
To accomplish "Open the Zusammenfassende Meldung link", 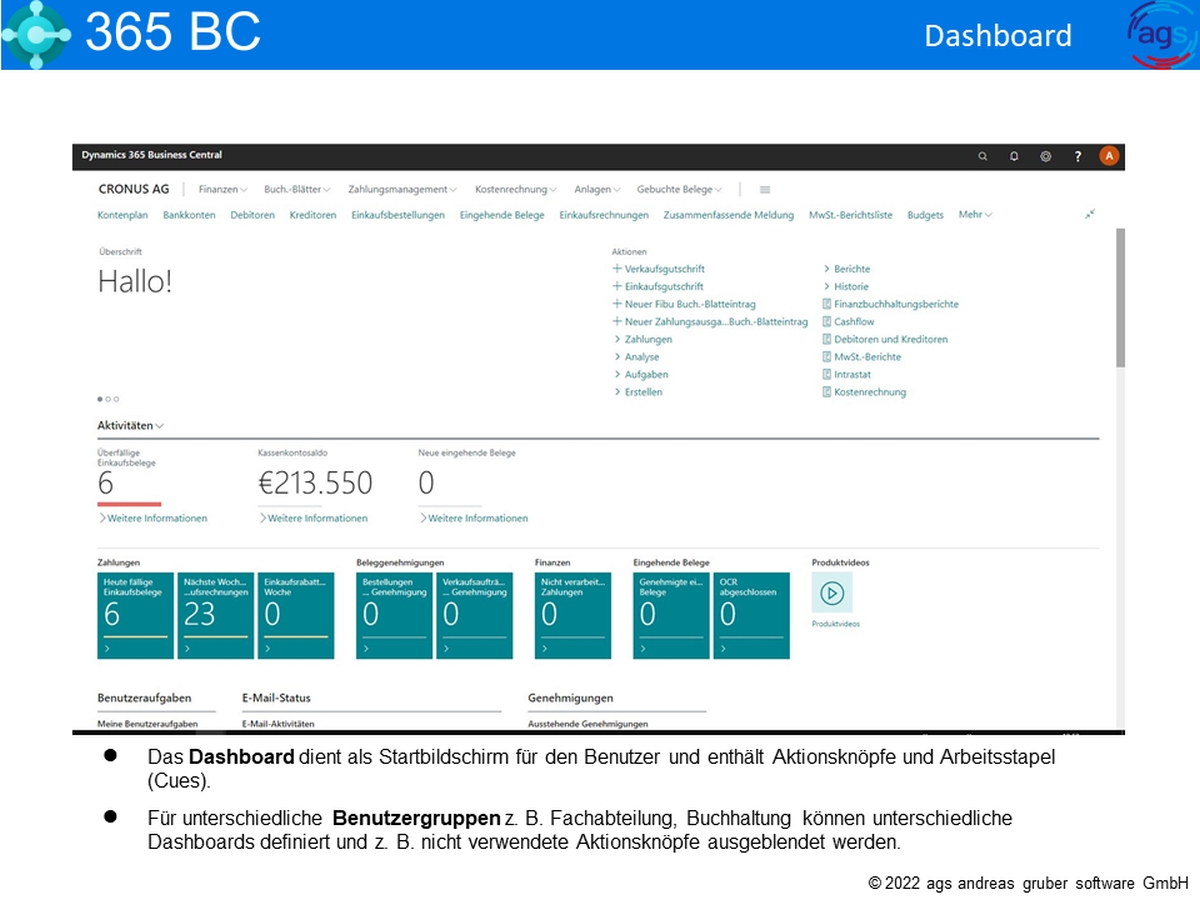I will coord(728,215).
